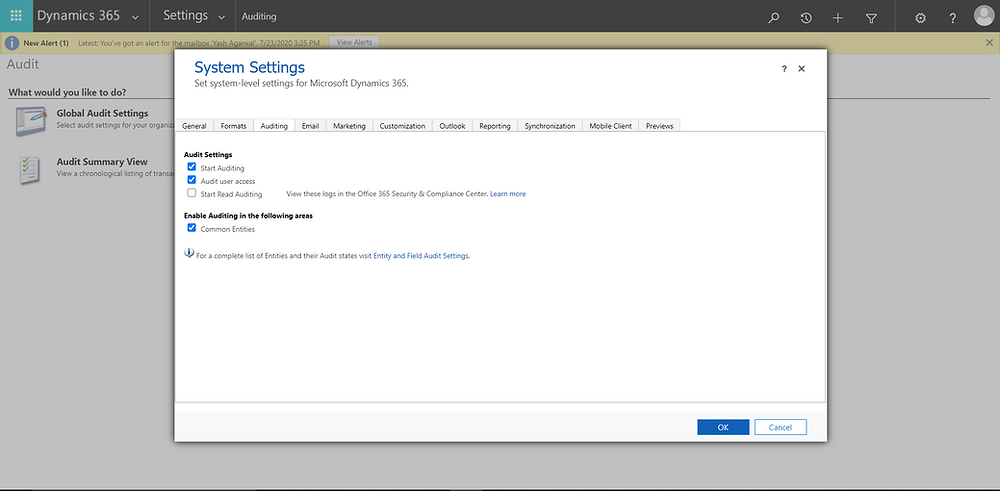Click the Audit Summary View checklist icon

tap(30, 170)
